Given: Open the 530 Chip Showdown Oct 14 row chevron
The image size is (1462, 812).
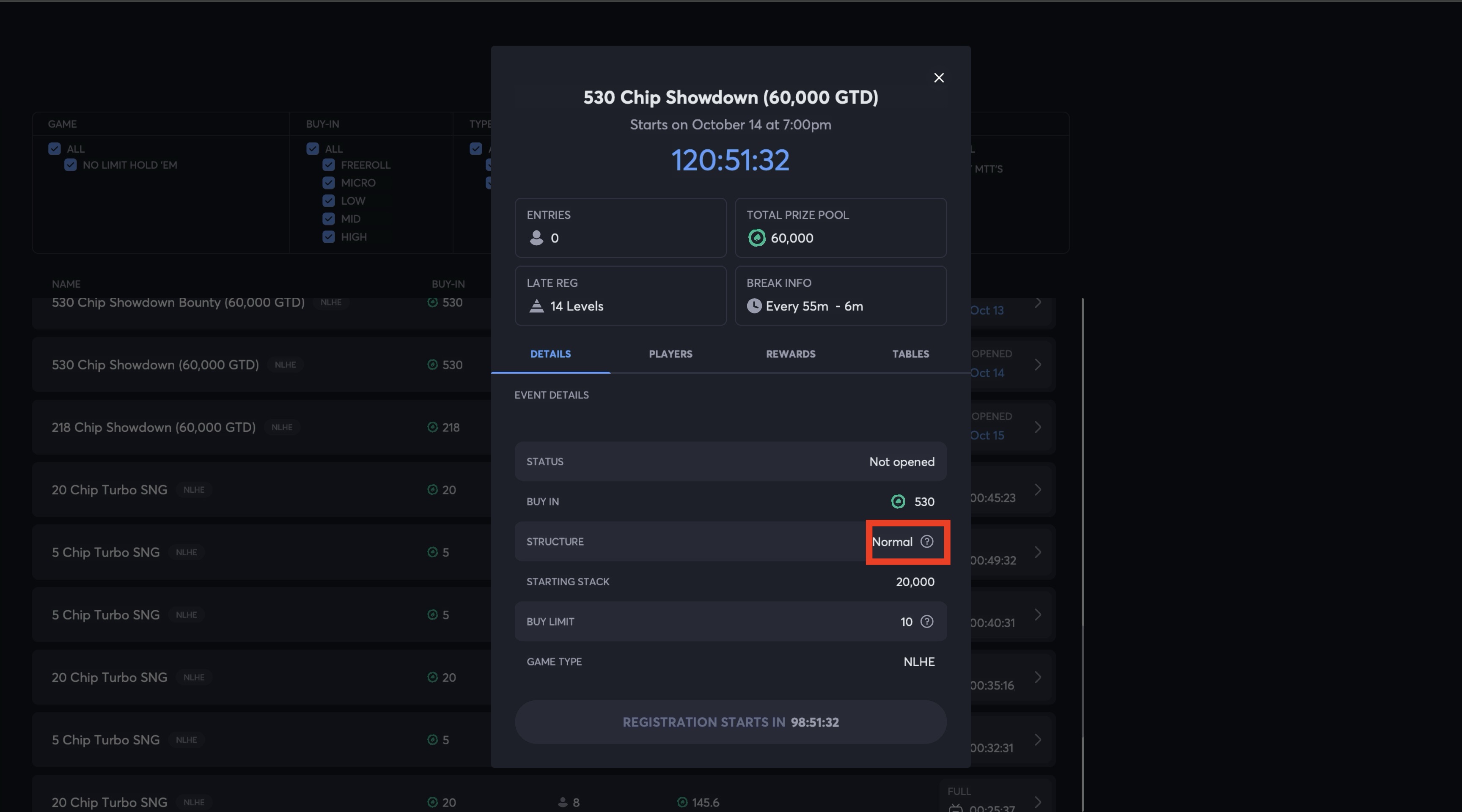Looking at the screenshot, I should click(1037, 365).
